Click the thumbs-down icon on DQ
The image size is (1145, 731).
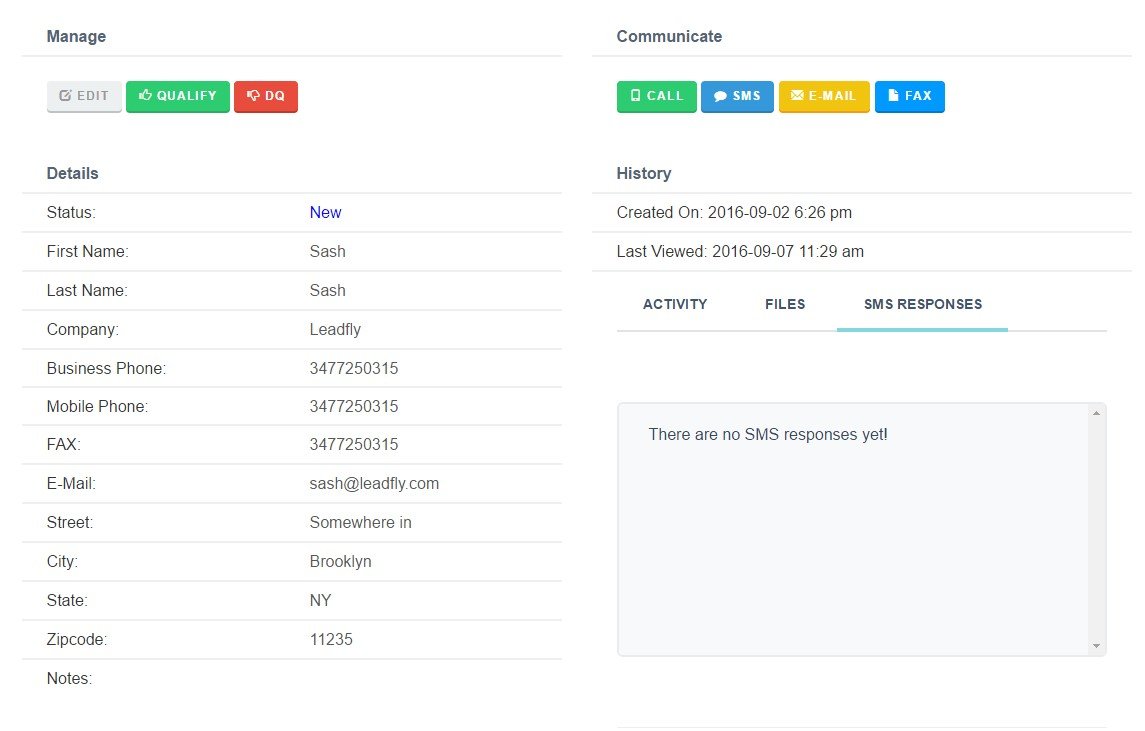tap(253, 96)
